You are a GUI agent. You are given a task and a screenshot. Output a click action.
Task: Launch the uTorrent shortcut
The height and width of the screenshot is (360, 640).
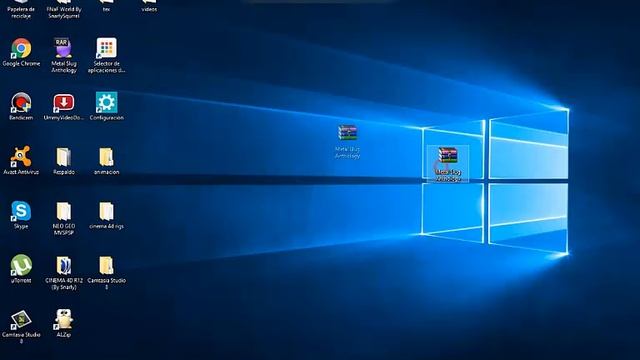[x=21, y=269]
